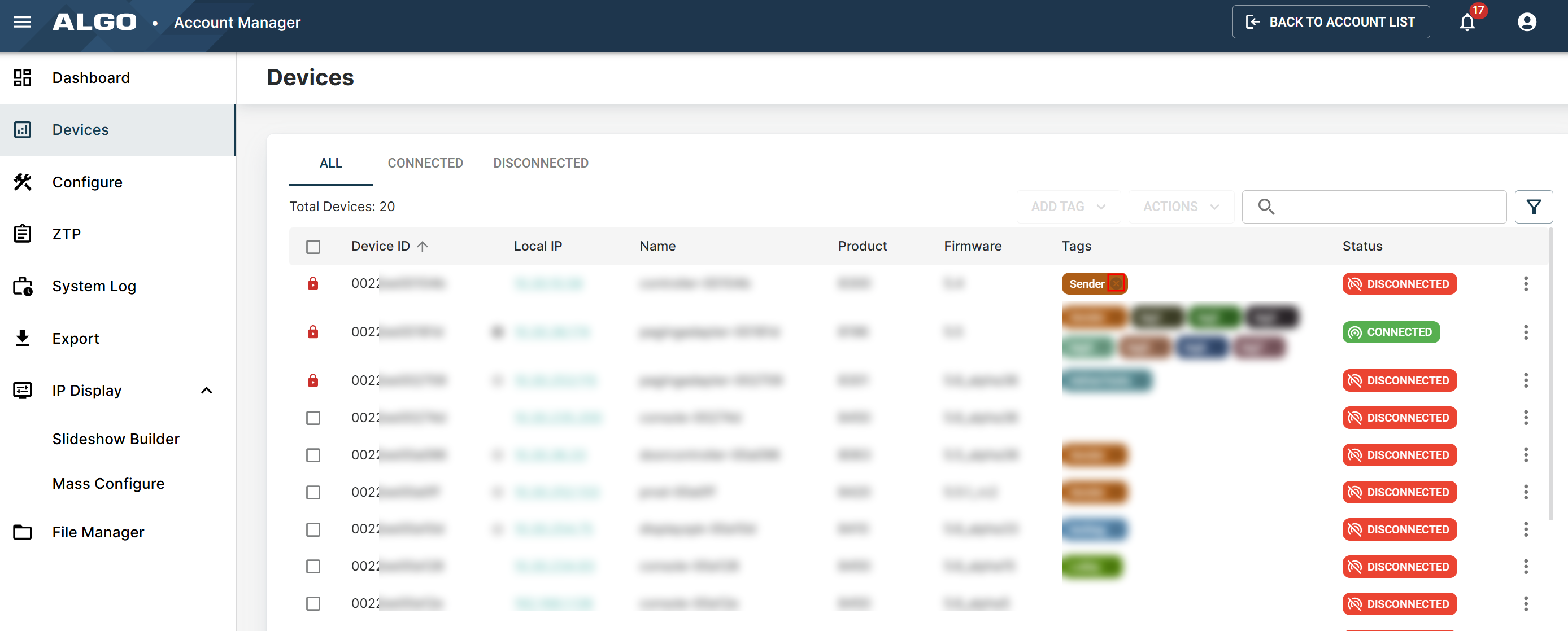Toggle the select-all devices checkbox
The height and width of the screenshot is (631, 1568).
313,247
